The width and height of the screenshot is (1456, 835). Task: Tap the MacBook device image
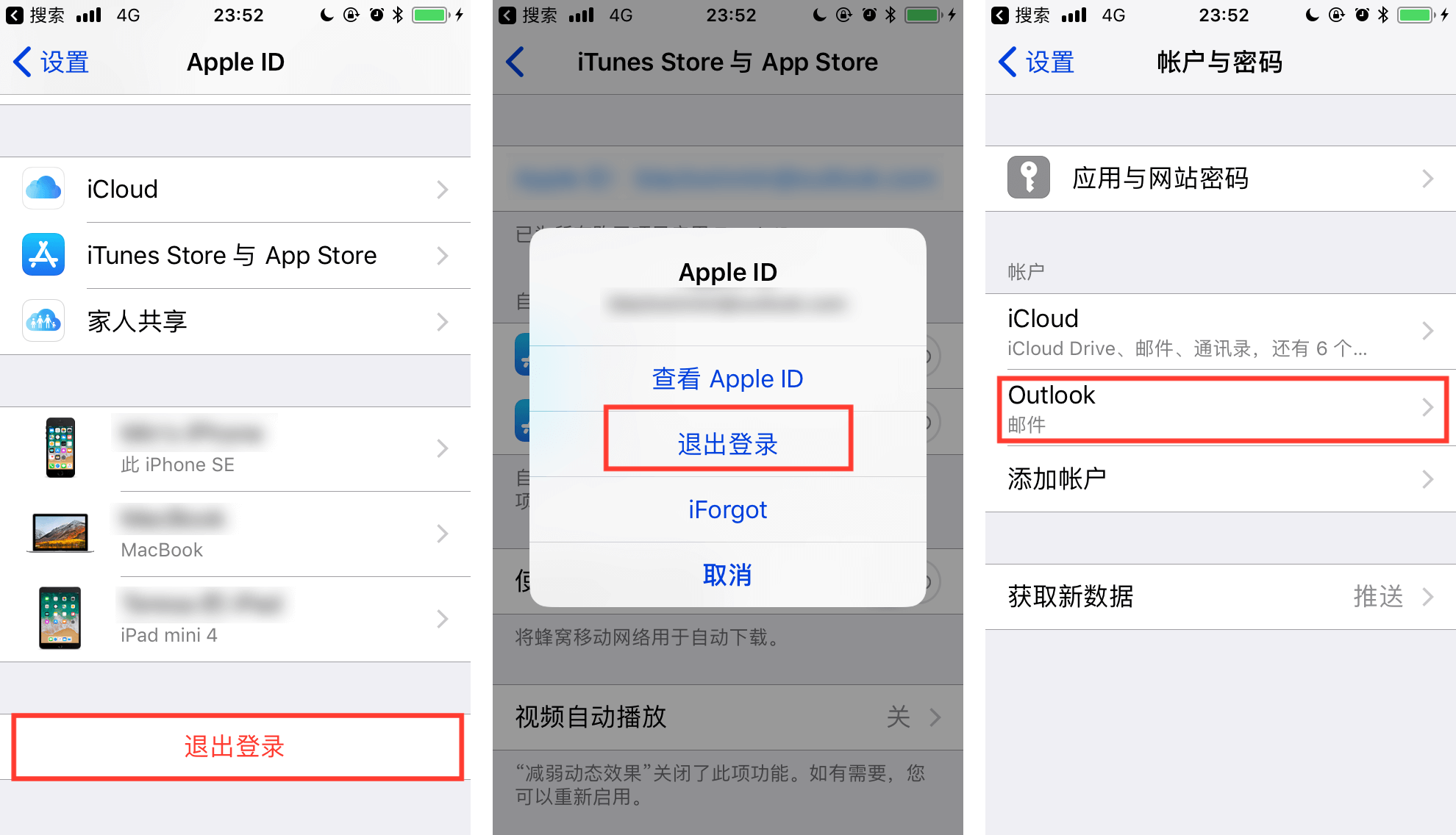click(60, 533)
